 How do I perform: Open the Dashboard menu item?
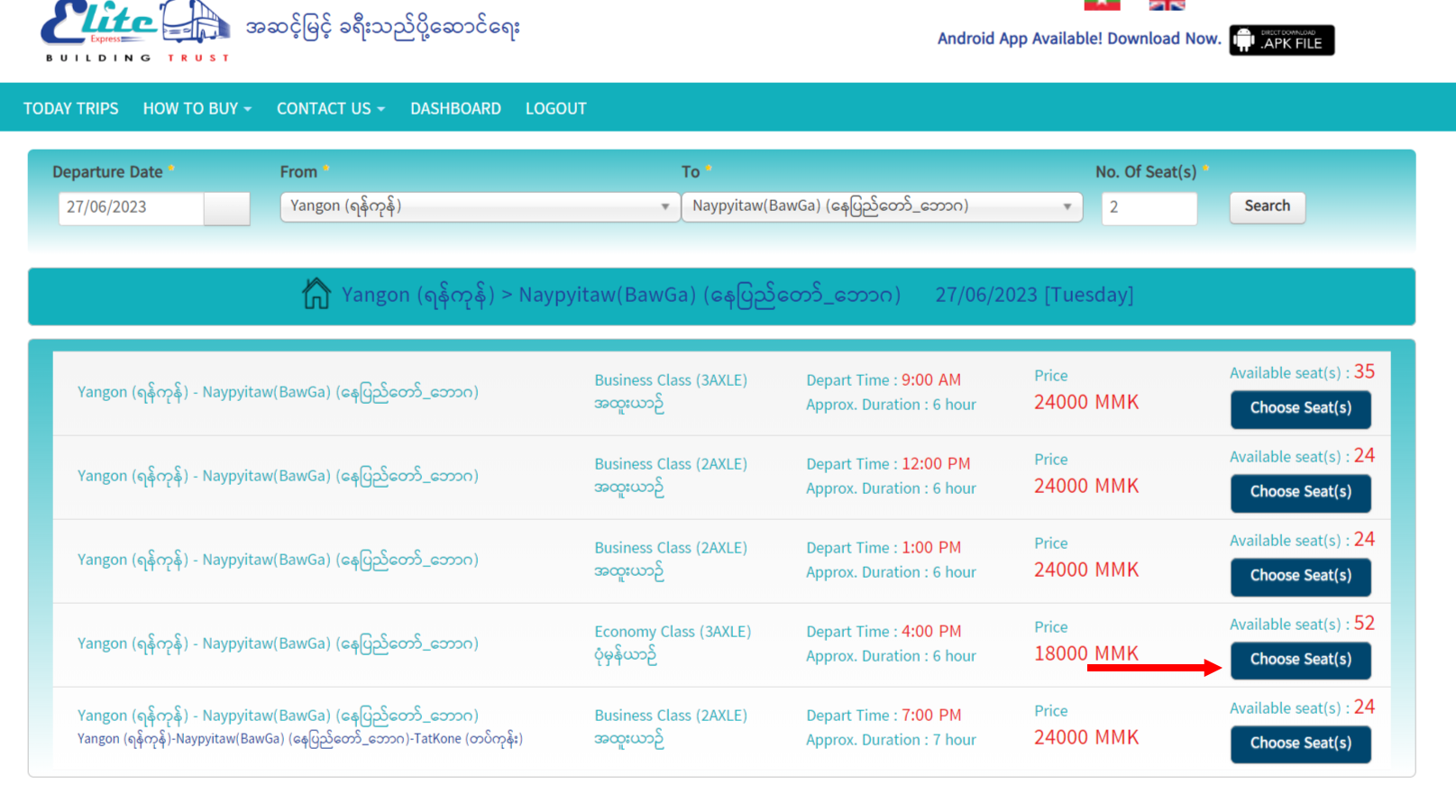[455, 109]
